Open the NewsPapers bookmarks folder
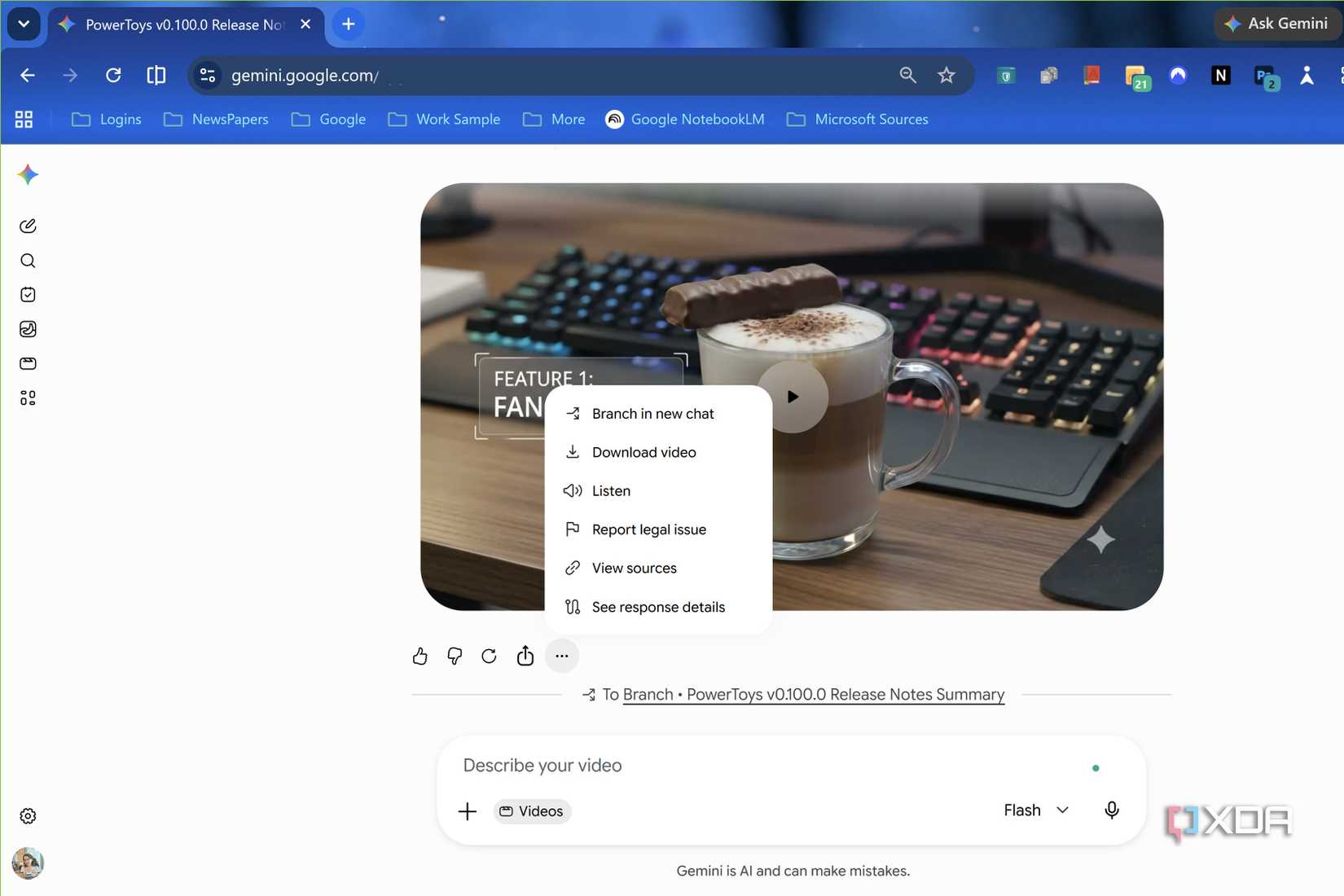This screenshot has width=1344, height=896. coord(217,119)
